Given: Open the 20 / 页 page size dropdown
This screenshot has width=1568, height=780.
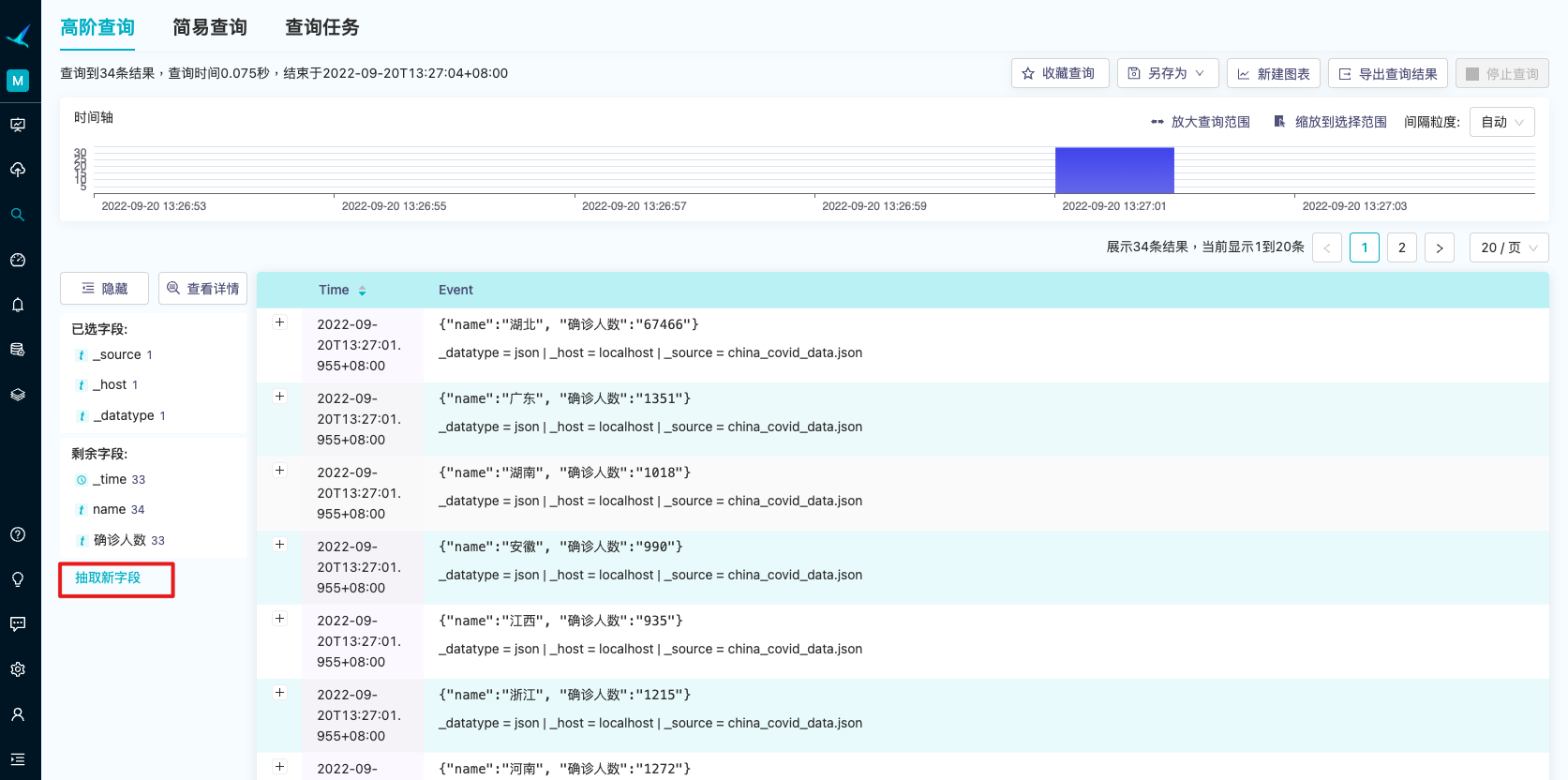Looking at the screenshot, I should [1509, 247].
